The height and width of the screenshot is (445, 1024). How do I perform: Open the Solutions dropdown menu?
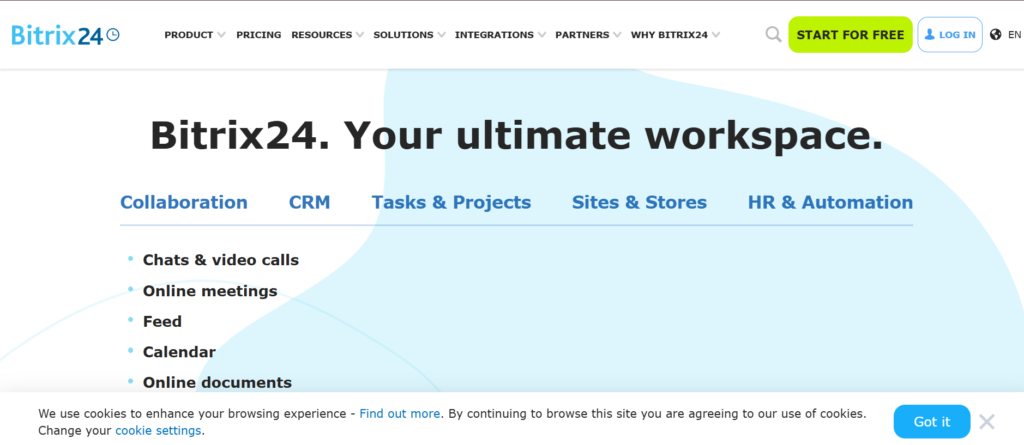409,35
